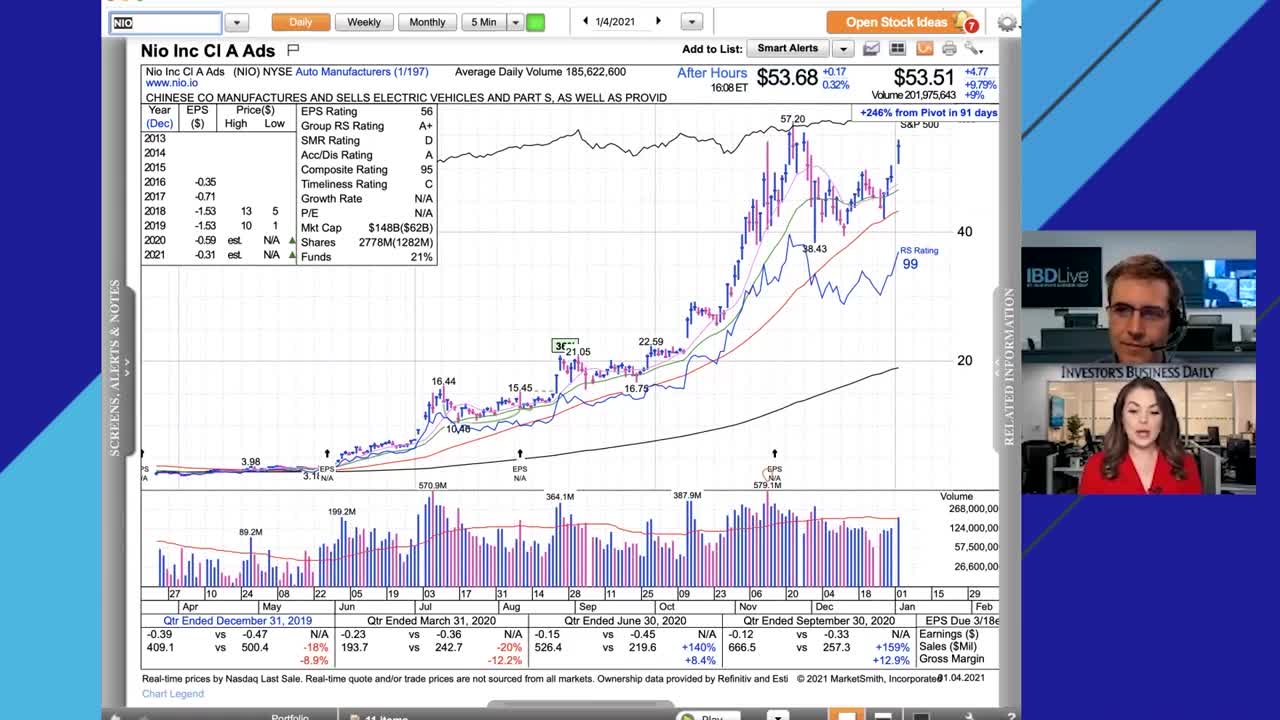Screen dimensions: 1280x720
Task: Click the Open Stock Ideas button
Action: point(896,22)
